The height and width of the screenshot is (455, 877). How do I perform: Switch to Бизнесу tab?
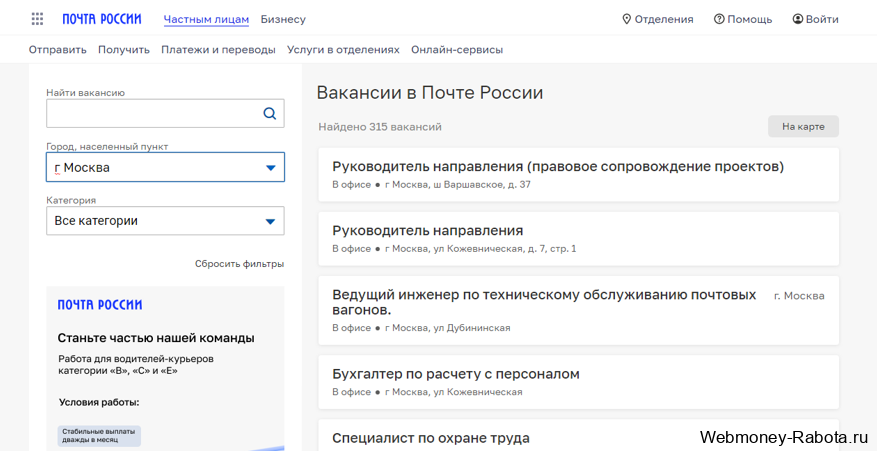click(x=283, y=20)
